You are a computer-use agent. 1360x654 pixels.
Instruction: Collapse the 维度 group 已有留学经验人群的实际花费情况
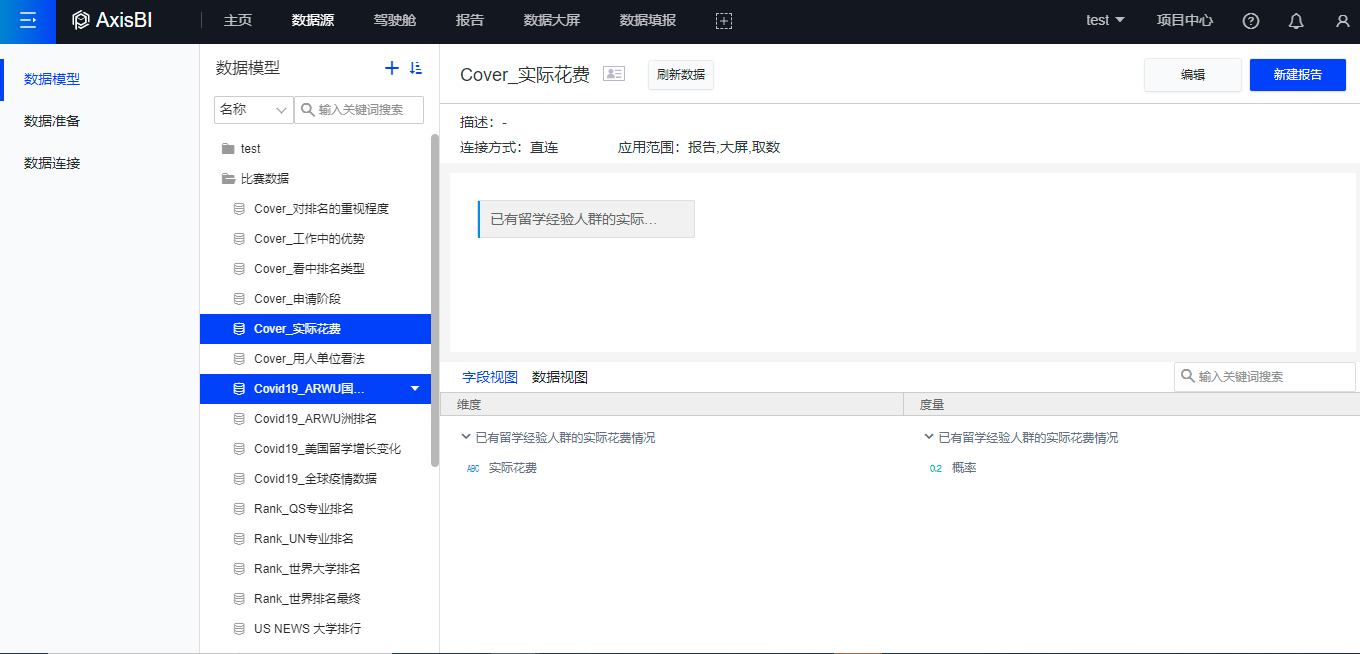(466, 437)
